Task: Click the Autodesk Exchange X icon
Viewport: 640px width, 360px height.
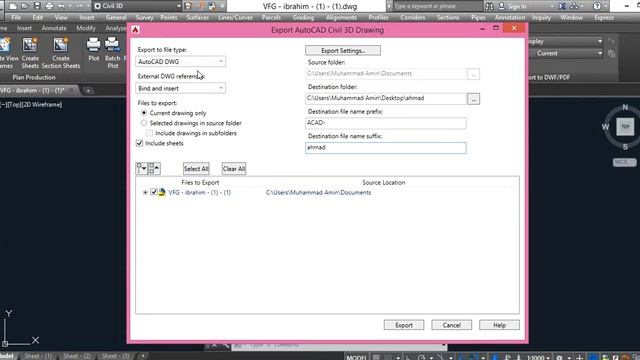Action: click(562, 6)
